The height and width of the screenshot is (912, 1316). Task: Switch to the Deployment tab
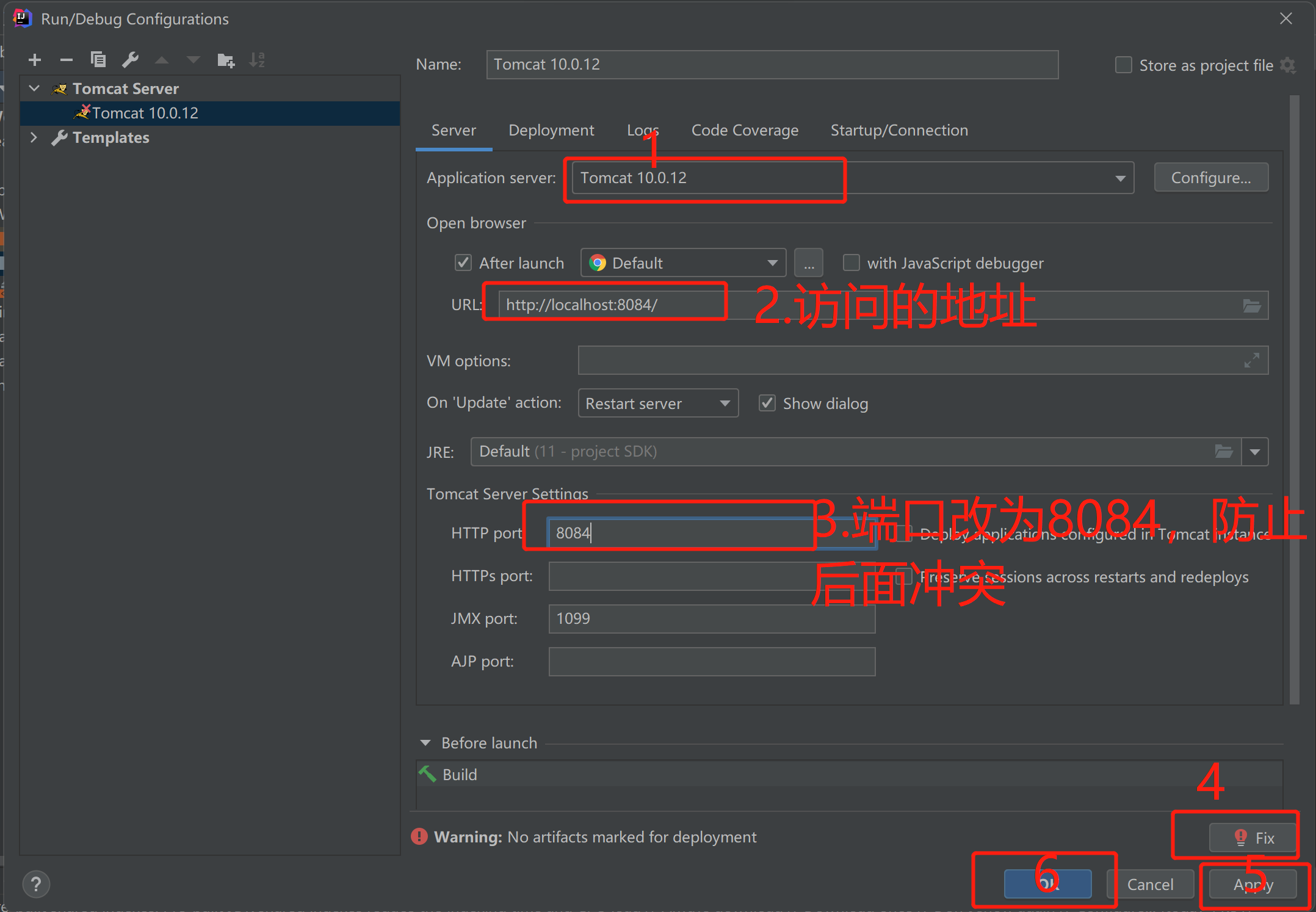point(551,131)
